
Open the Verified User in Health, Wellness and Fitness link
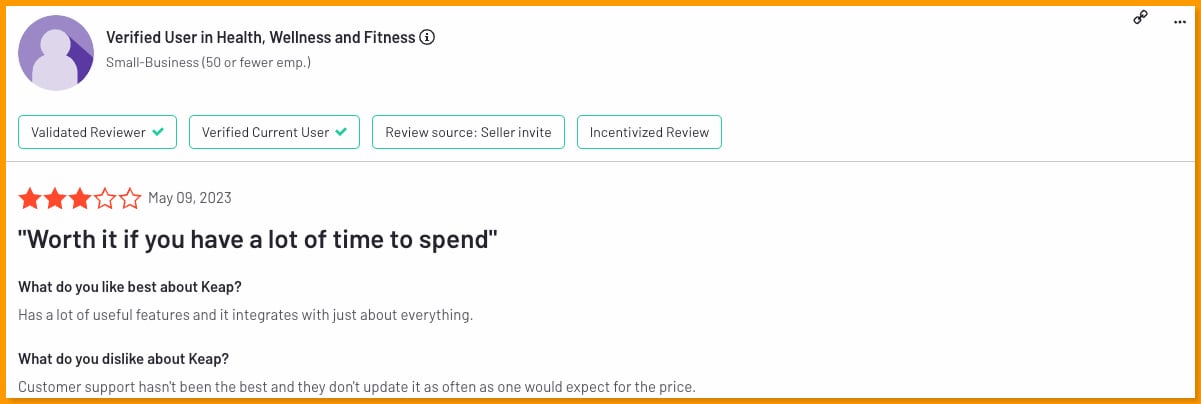click(261, 38)
